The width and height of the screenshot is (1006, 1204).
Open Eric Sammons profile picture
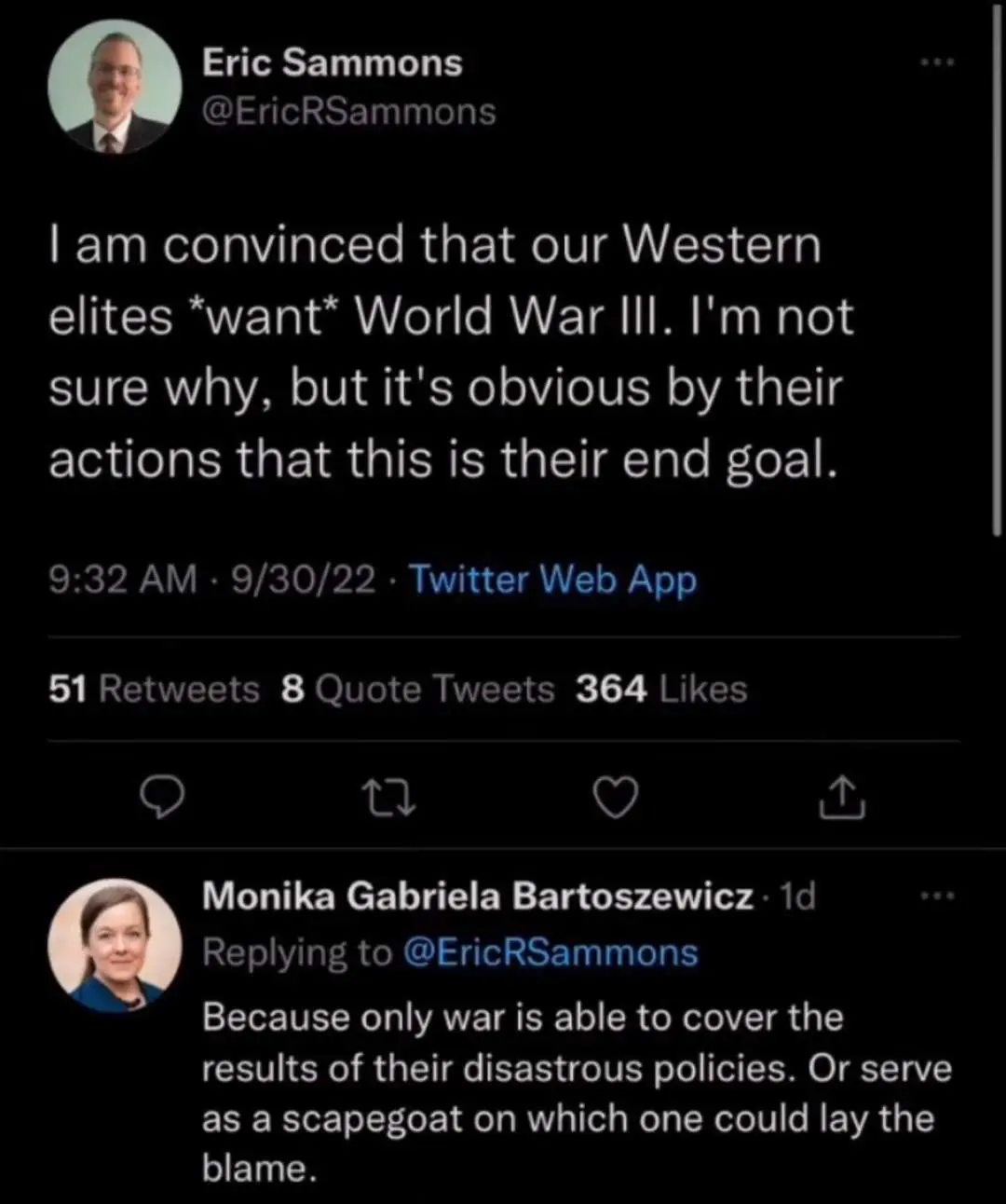[115, 87]
